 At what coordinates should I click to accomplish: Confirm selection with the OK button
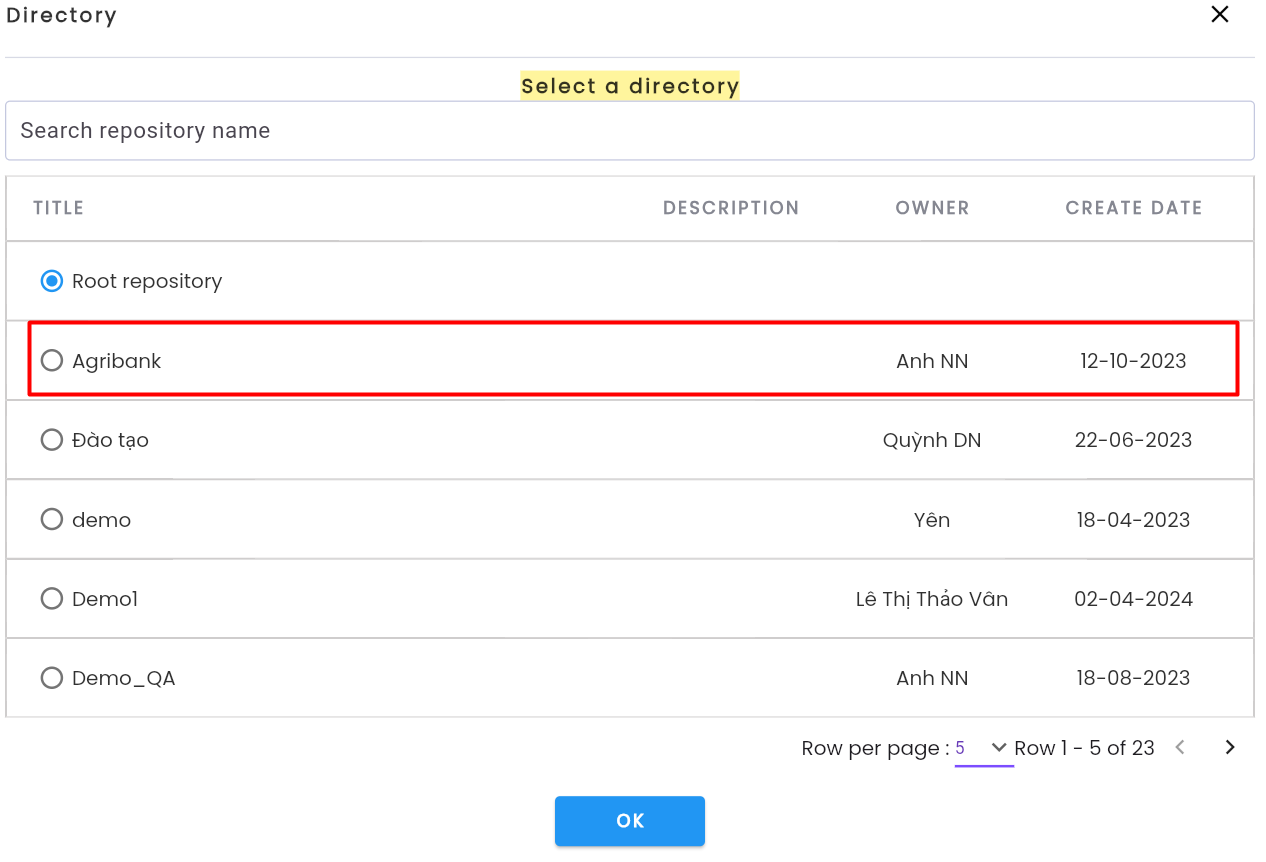(630, 821)
